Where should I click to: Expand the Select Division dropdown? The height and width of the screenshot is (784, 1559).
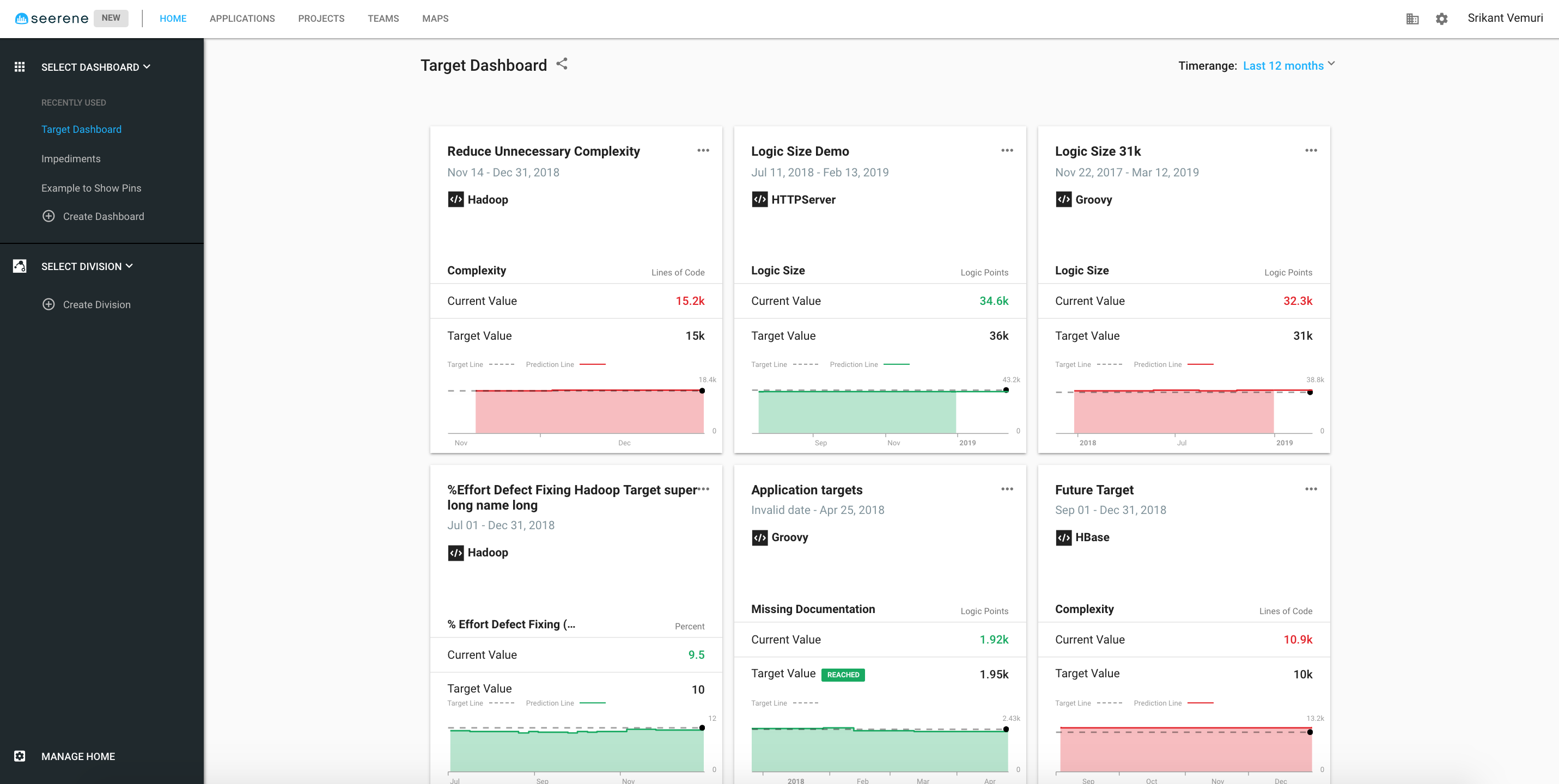point(87,267)
